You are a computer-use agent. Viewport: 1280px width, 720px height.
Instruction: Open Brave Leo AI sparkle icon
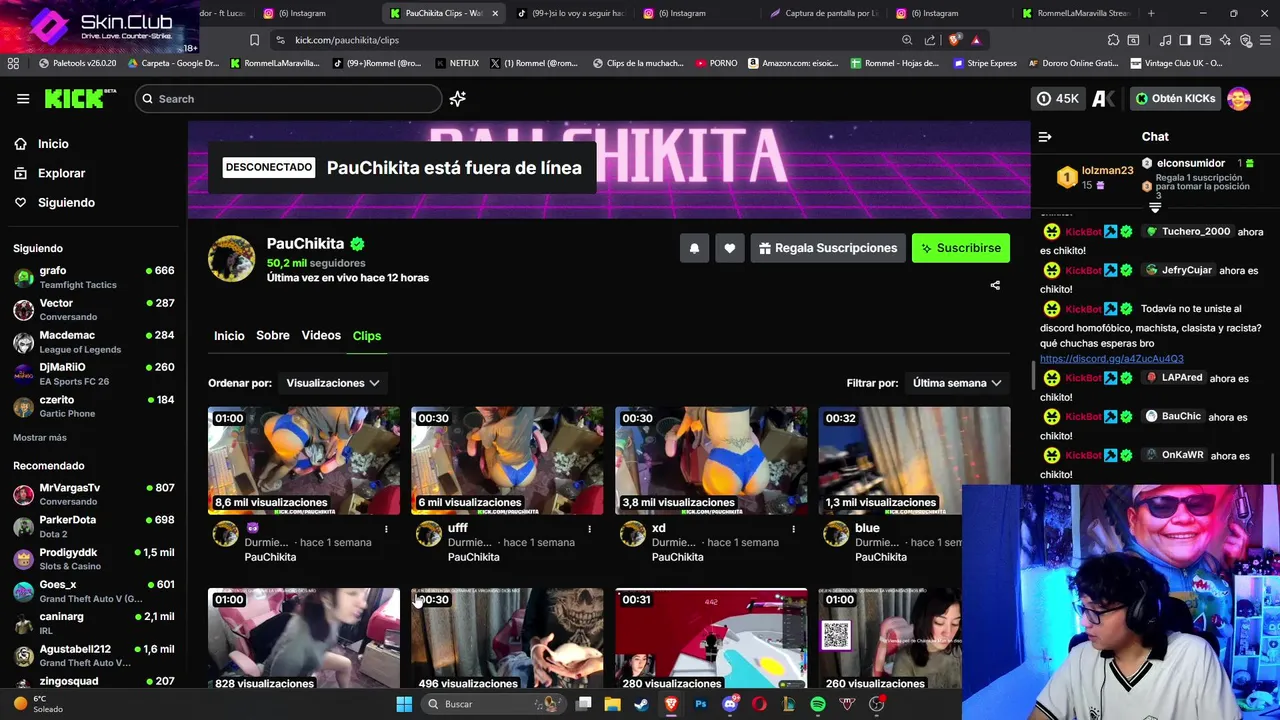click(x=1225, y=40)
